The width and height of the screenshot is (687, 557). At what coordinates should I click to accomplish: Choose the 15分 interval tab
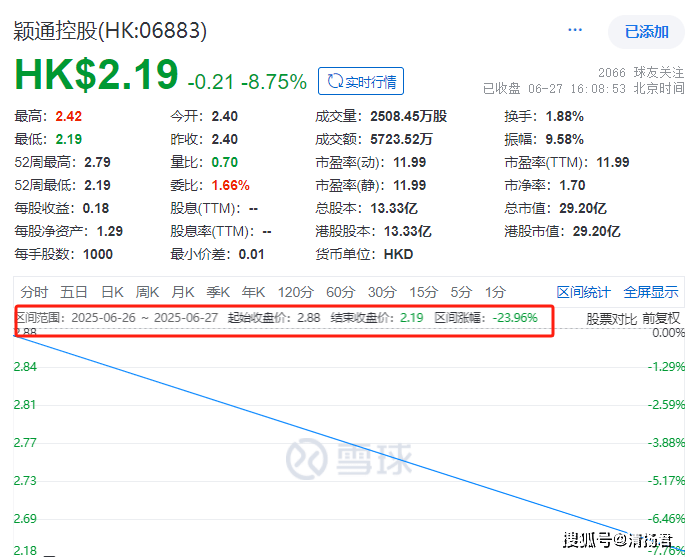(423, 292)
